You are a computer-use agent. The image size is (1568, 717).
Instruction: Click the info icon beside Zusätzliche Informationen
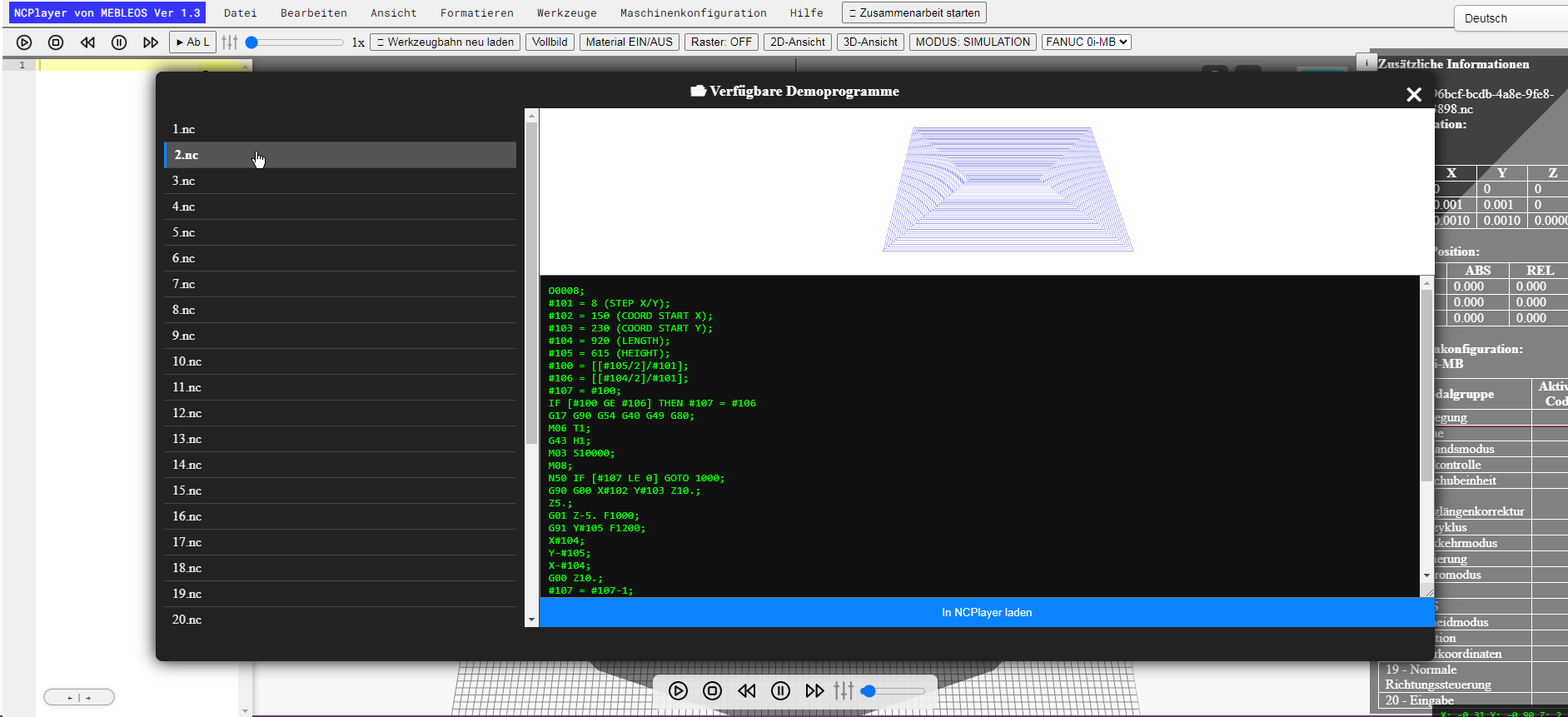pos(1366,62)
